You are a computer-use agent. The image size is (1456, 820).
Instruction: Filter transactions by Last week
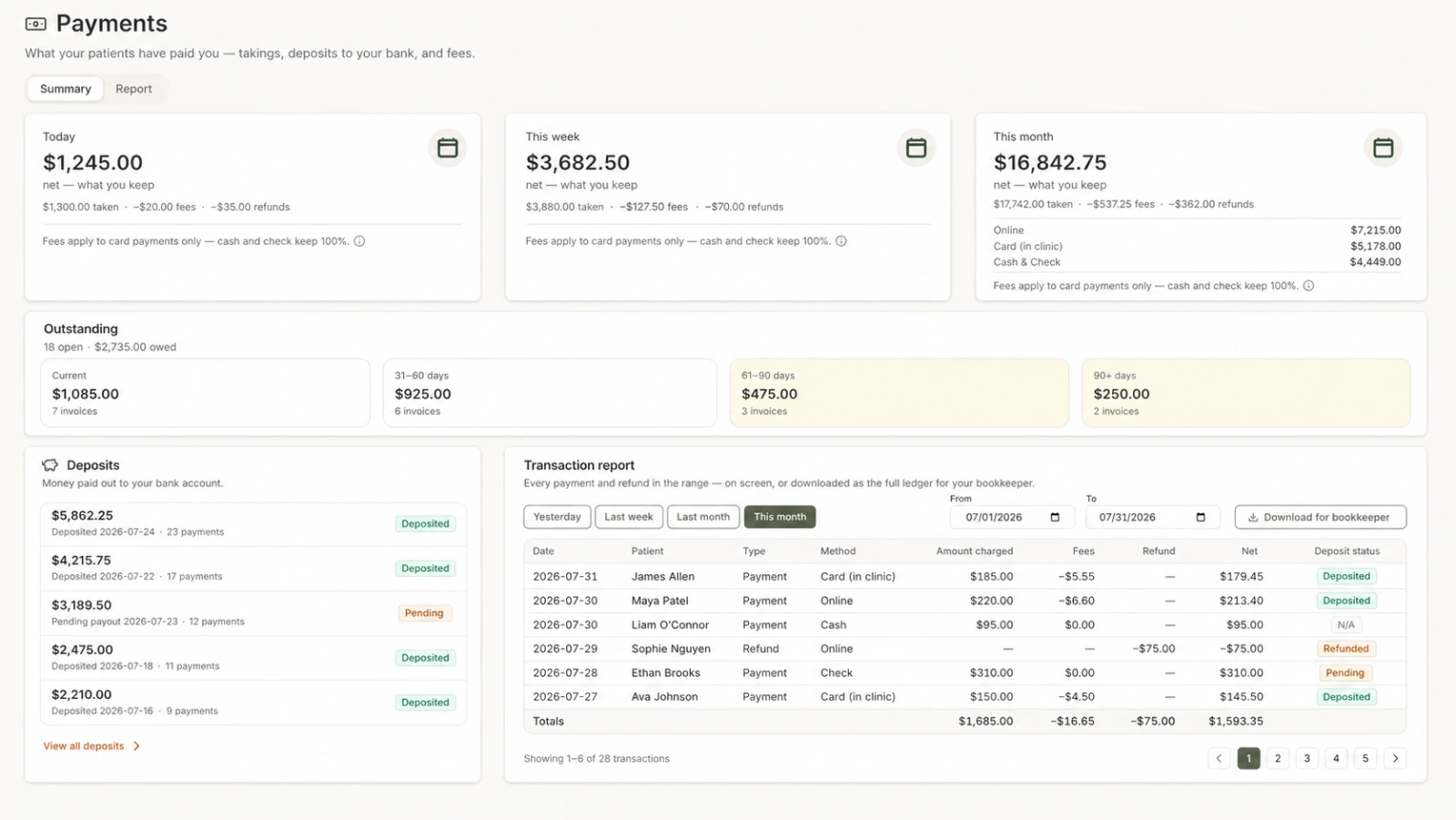(629, 517)
